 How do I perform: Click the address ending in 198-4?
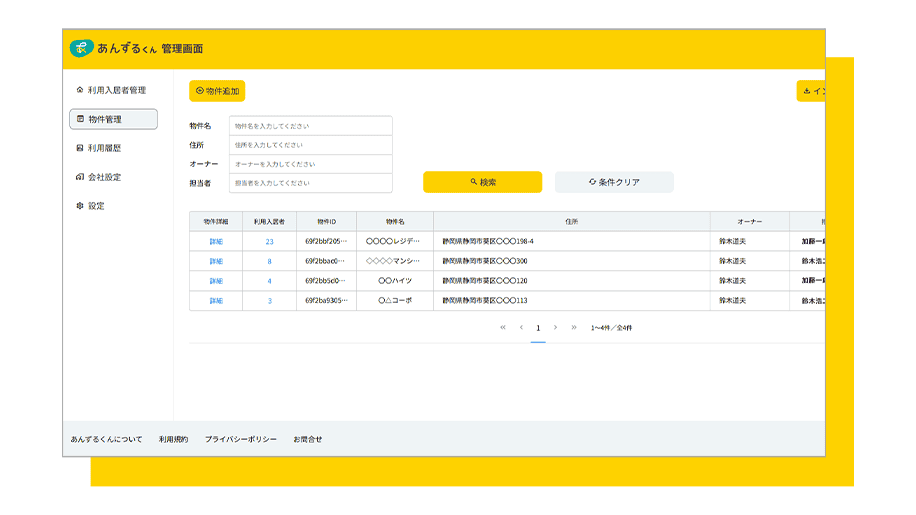(x=488, y=241)
